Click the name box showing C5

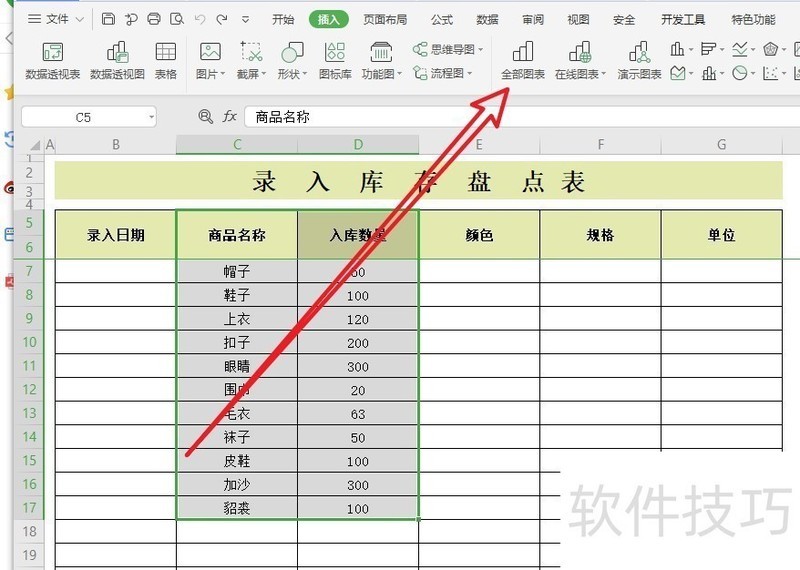pos(83,117)
